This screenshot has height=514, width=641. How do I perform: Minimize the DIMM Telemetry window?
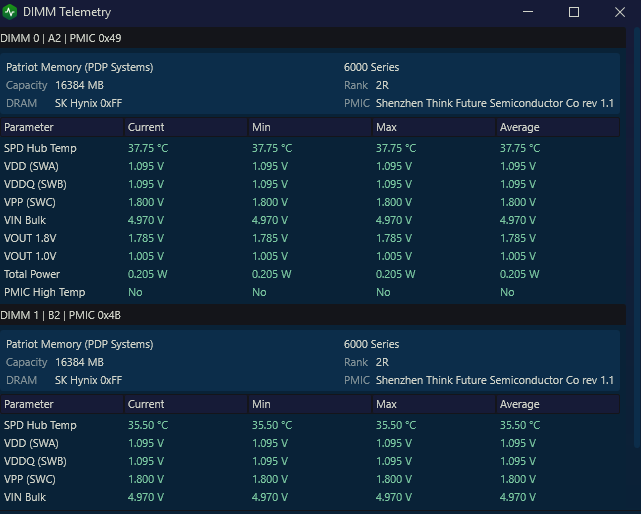528,12
